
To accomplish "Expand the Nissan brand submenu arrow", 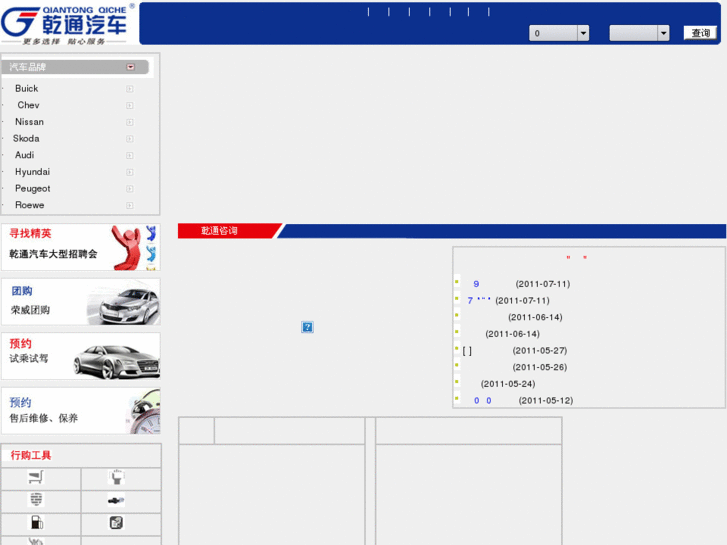I will point(130,122).
